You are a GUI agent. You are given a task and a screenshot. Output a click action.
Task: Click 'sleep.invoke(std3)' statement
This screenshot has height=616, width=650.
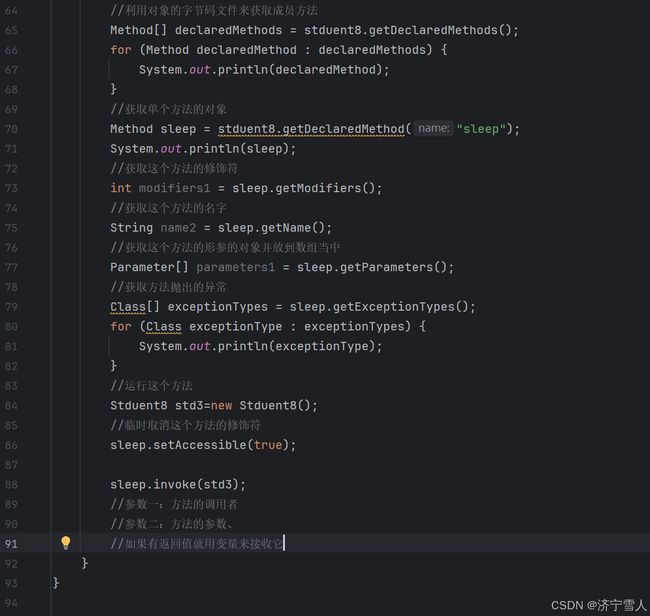[x=178, y=485]
